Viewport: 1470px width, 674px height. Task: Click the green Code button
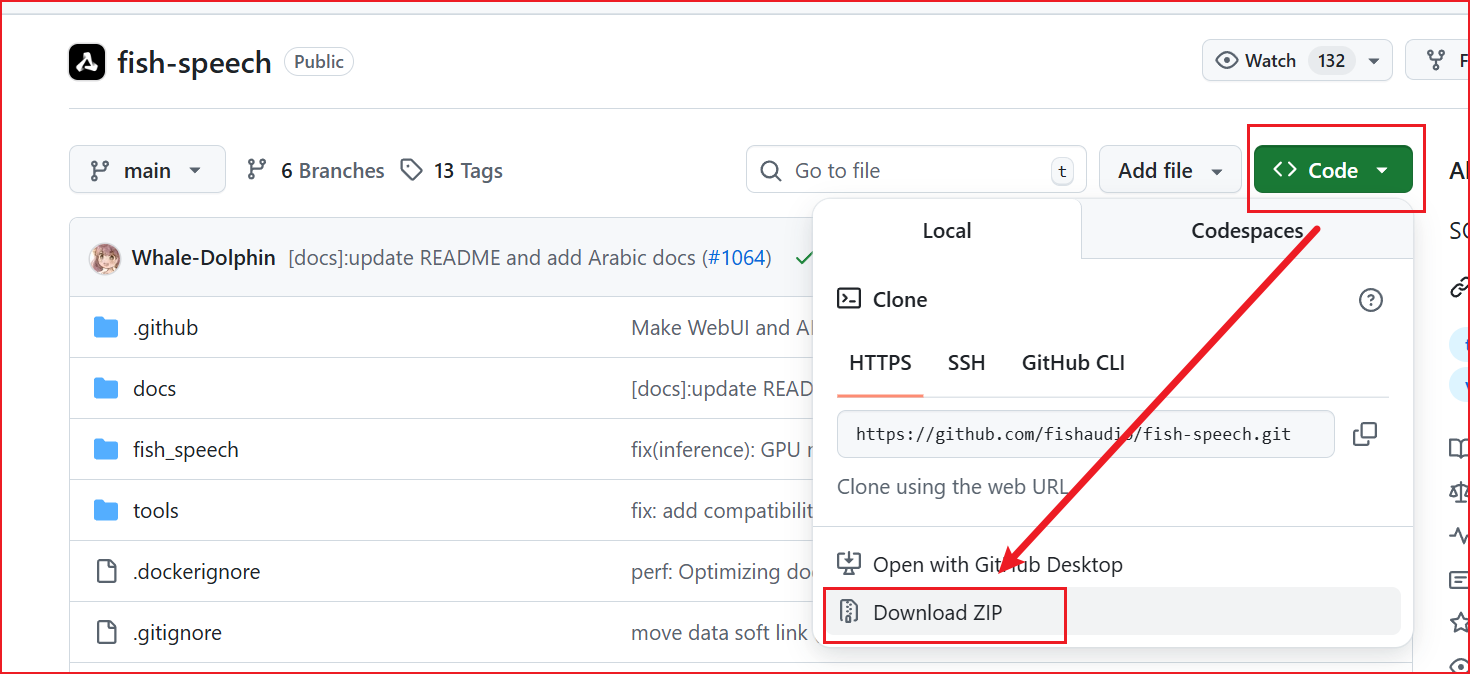tap(1333, 170)
